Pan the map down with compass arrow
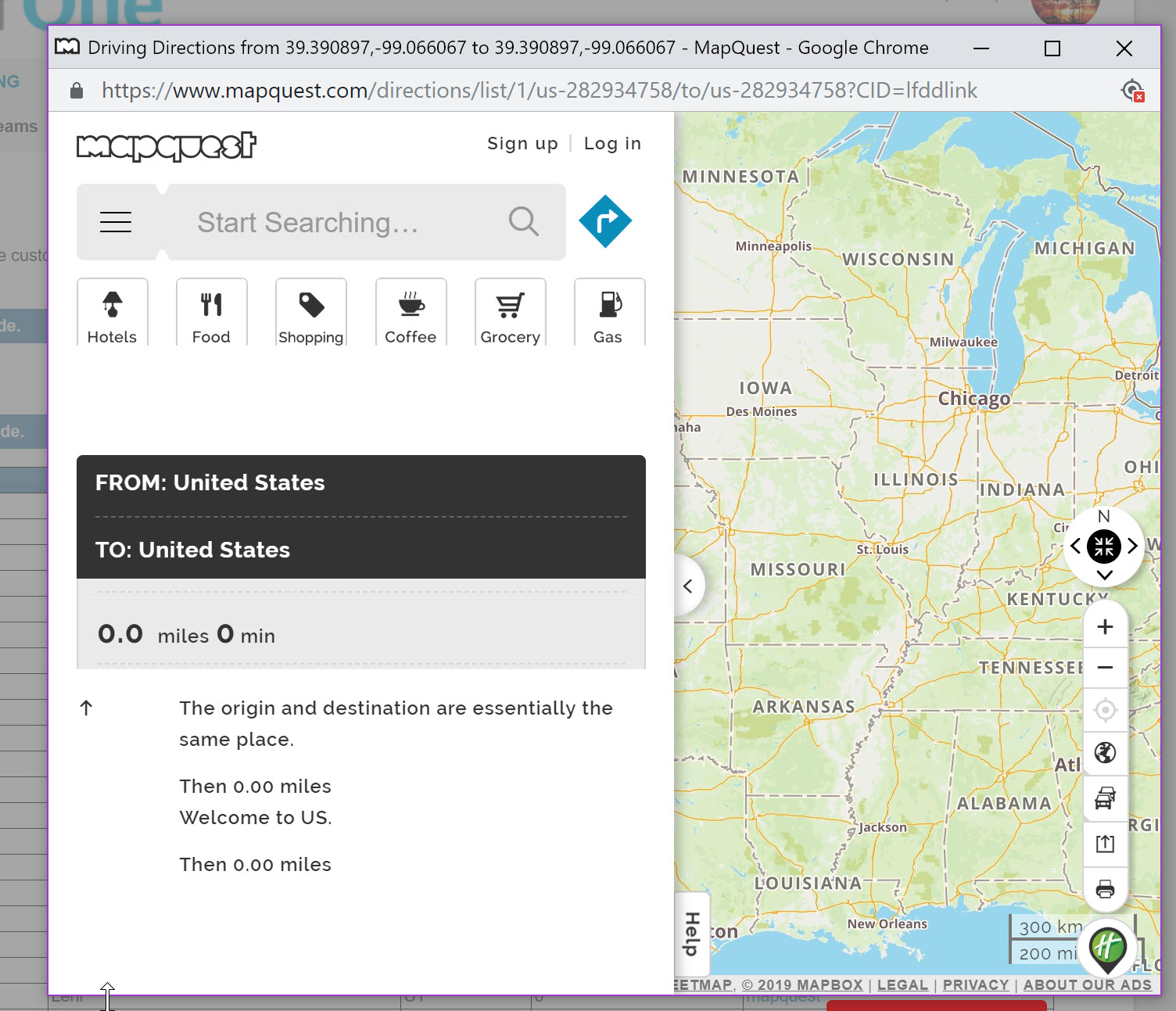Viewport: 1176px width, 1011px height. [x=1104, y=575]
